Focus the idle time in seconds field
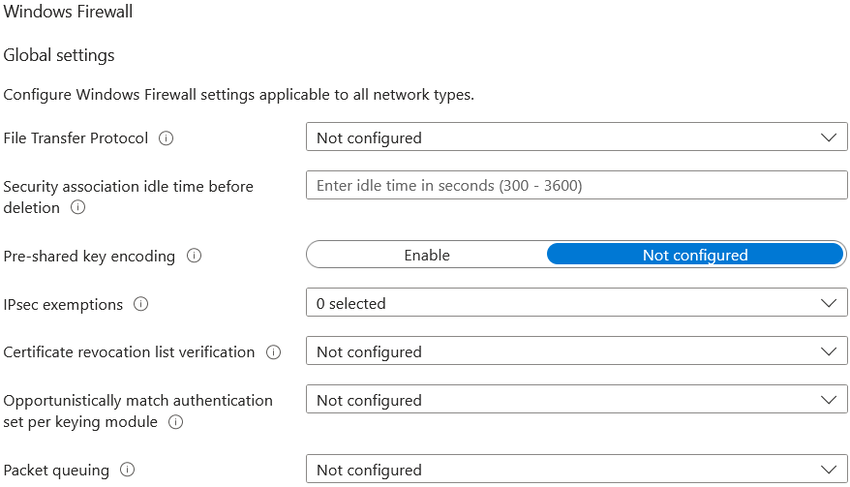Viewport: 850px width, 487px height. 576,185
